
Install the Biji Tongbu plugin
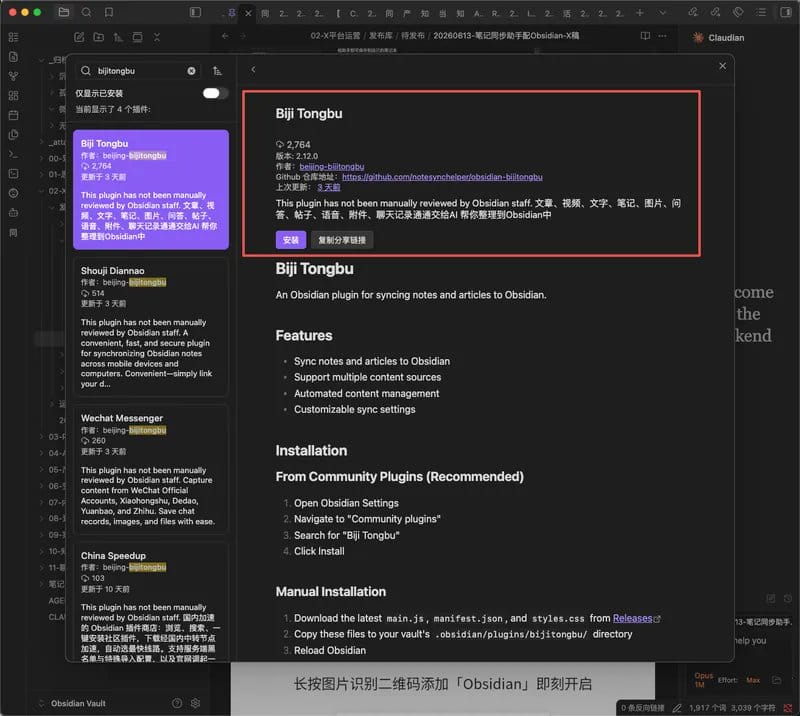pyautogui.click(x=291, y=240)
